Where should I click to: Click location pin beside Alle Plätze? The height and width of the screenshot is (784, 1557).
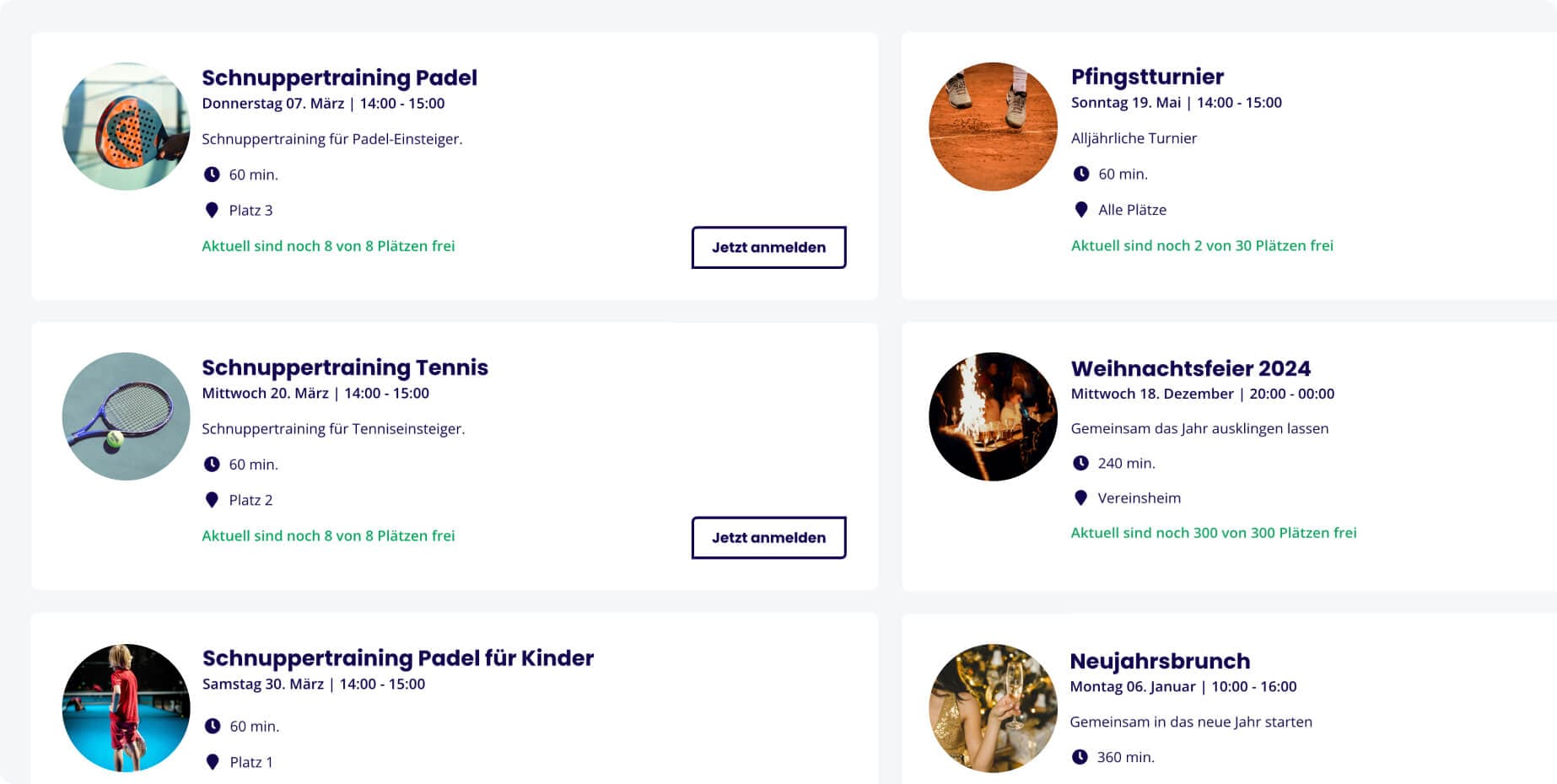(x=1081, y=209)
